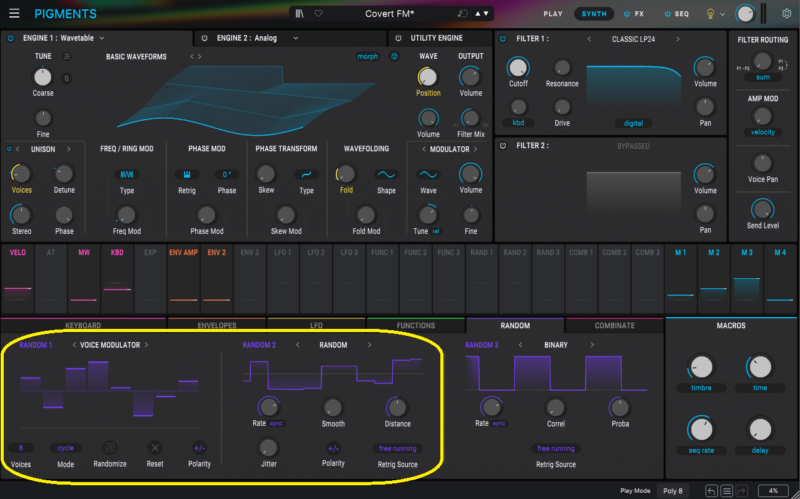The image size is (800, 499).
Task: Open the history list icon in the bottom bar
Action: [727, 491]
